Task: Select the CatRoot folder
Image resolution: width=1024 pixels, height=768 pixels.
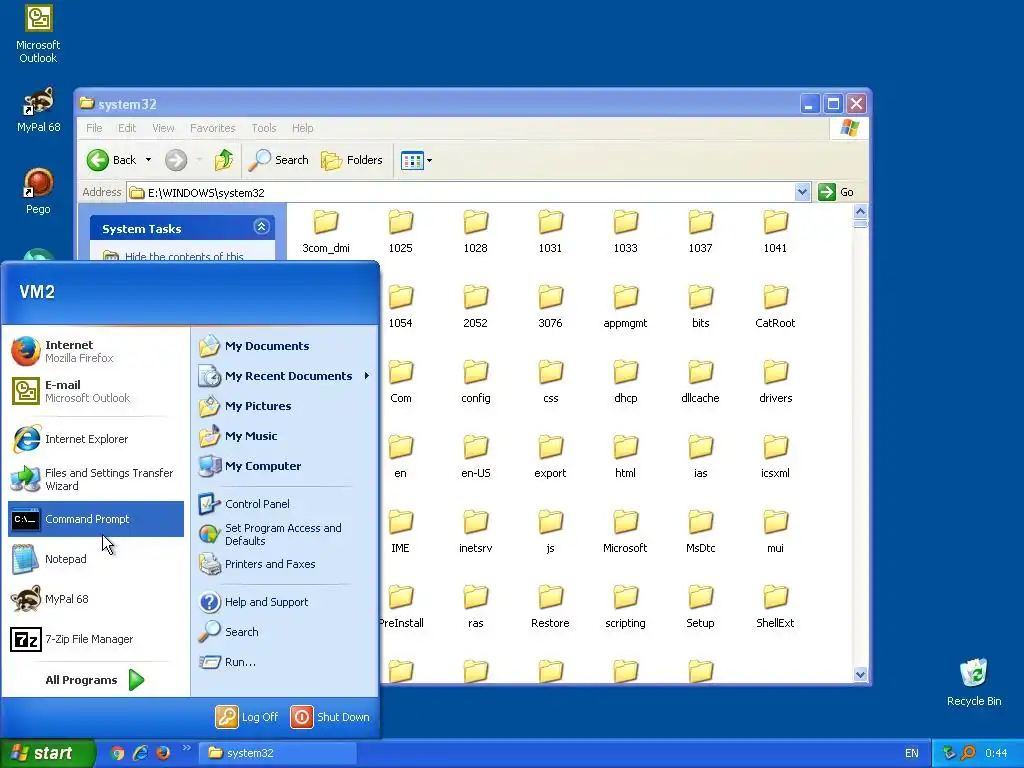Action: click(x=775, y=307)
